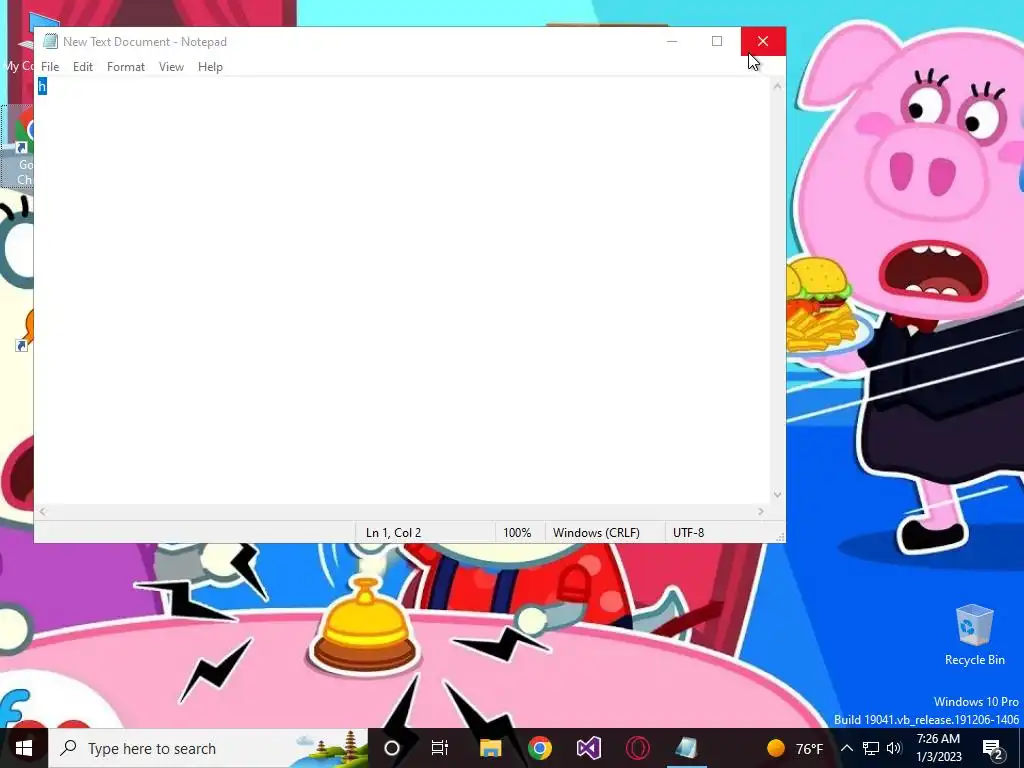
Task: Click vertical scrollbar up arrow
Action: click(x=777, y=86)
